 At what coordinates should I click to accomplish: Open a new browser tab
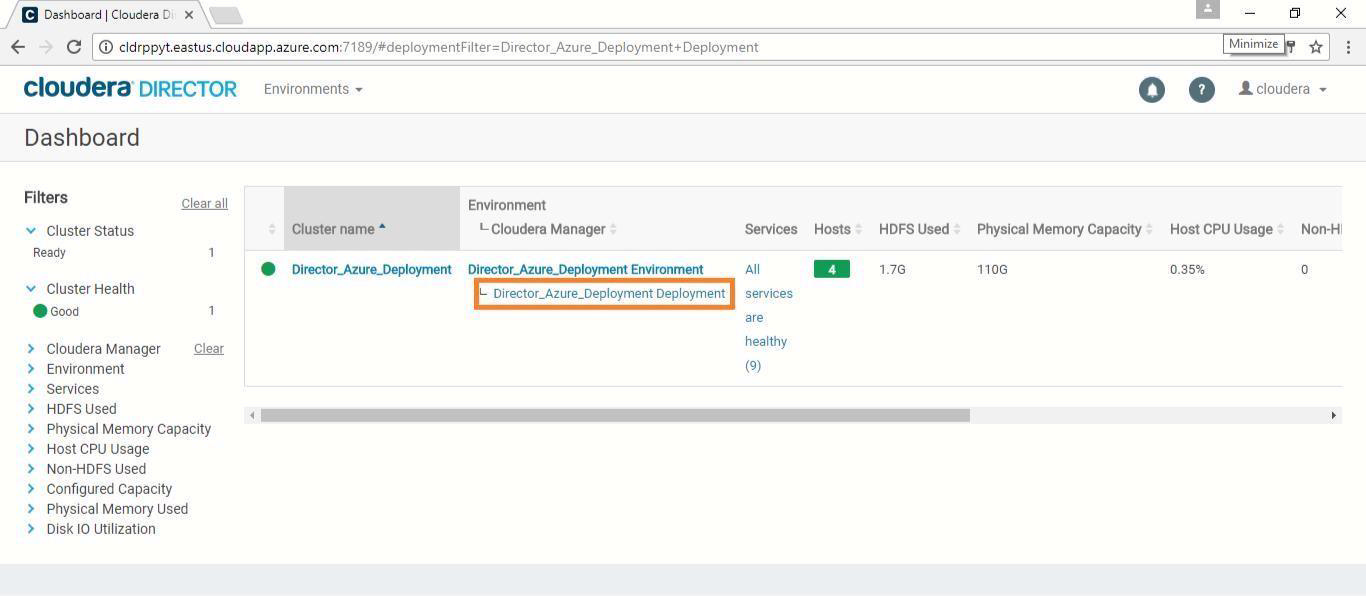pos(227,15)
